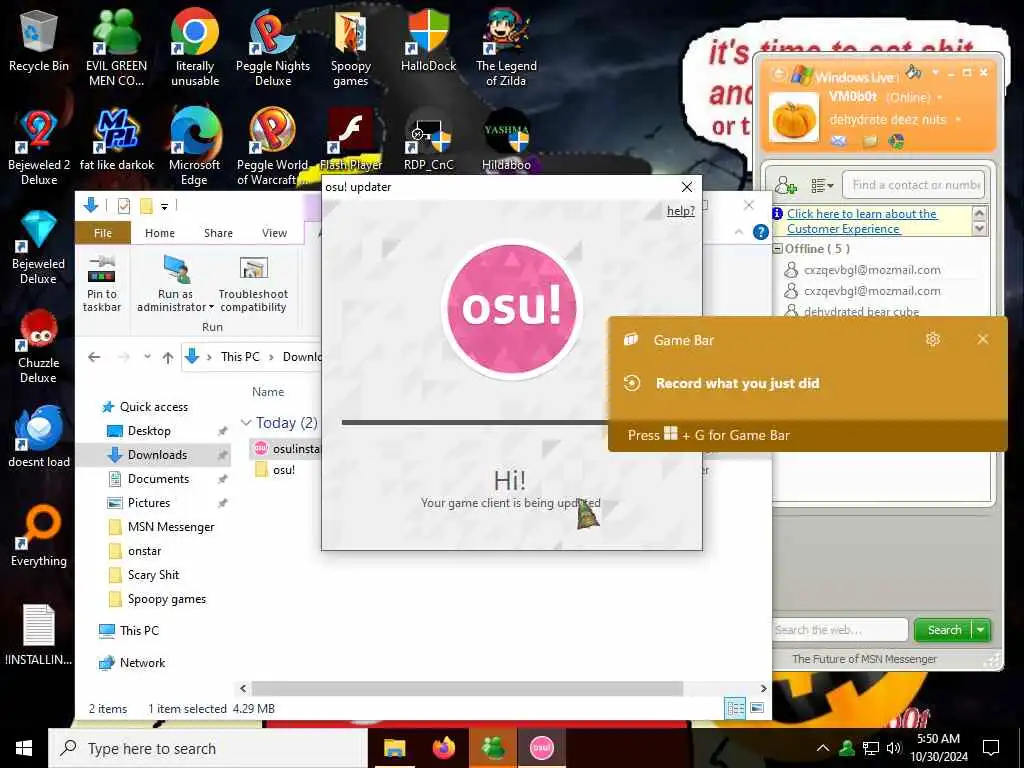Screen dimensions: 1024x768
Task: Launch the EVIL GREEN MEN CO... shortcut
Action: point(116,48)
